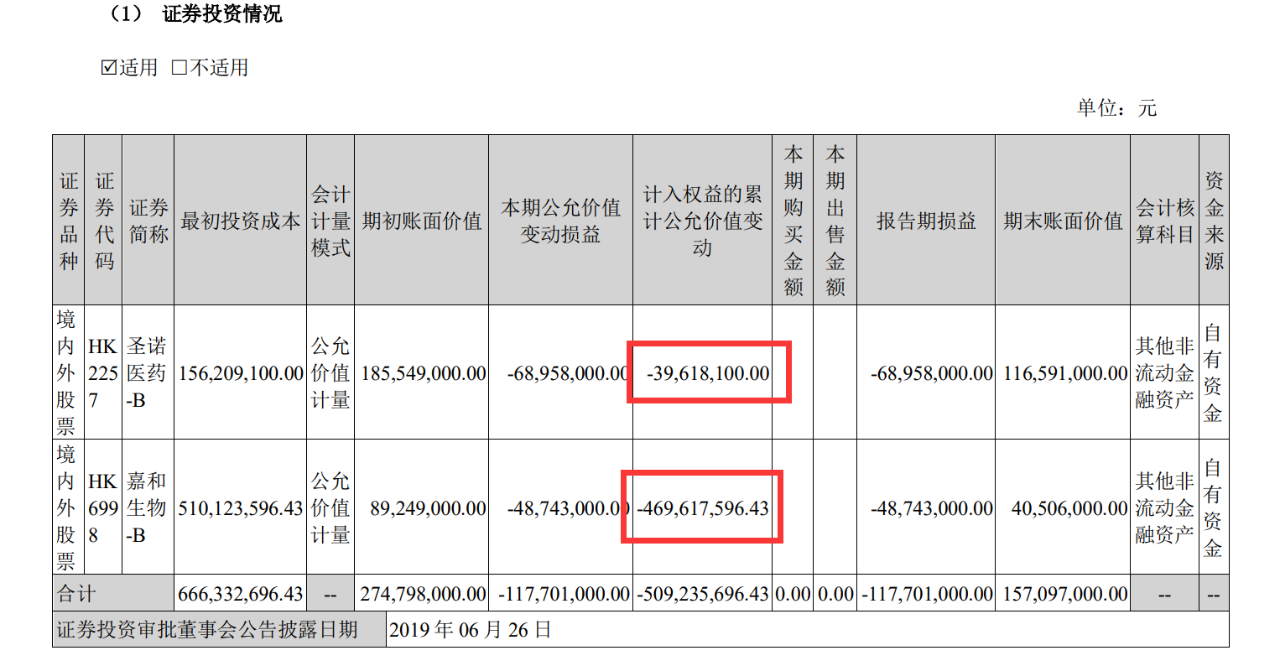Click the date 2019年06月26日

coord(469,630)
